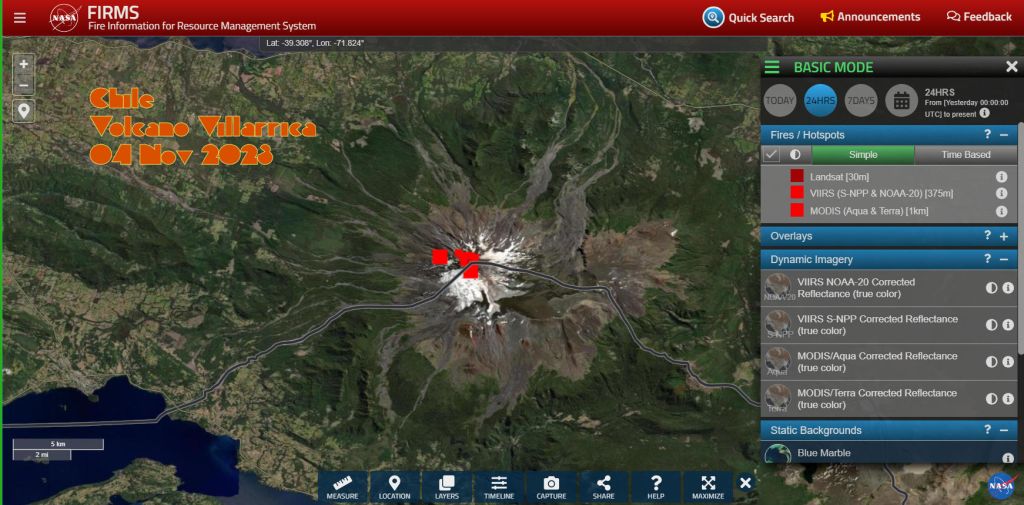Select the 7DAYS time range
This screenshot has height=505, width=1024.
coord(860,100)
